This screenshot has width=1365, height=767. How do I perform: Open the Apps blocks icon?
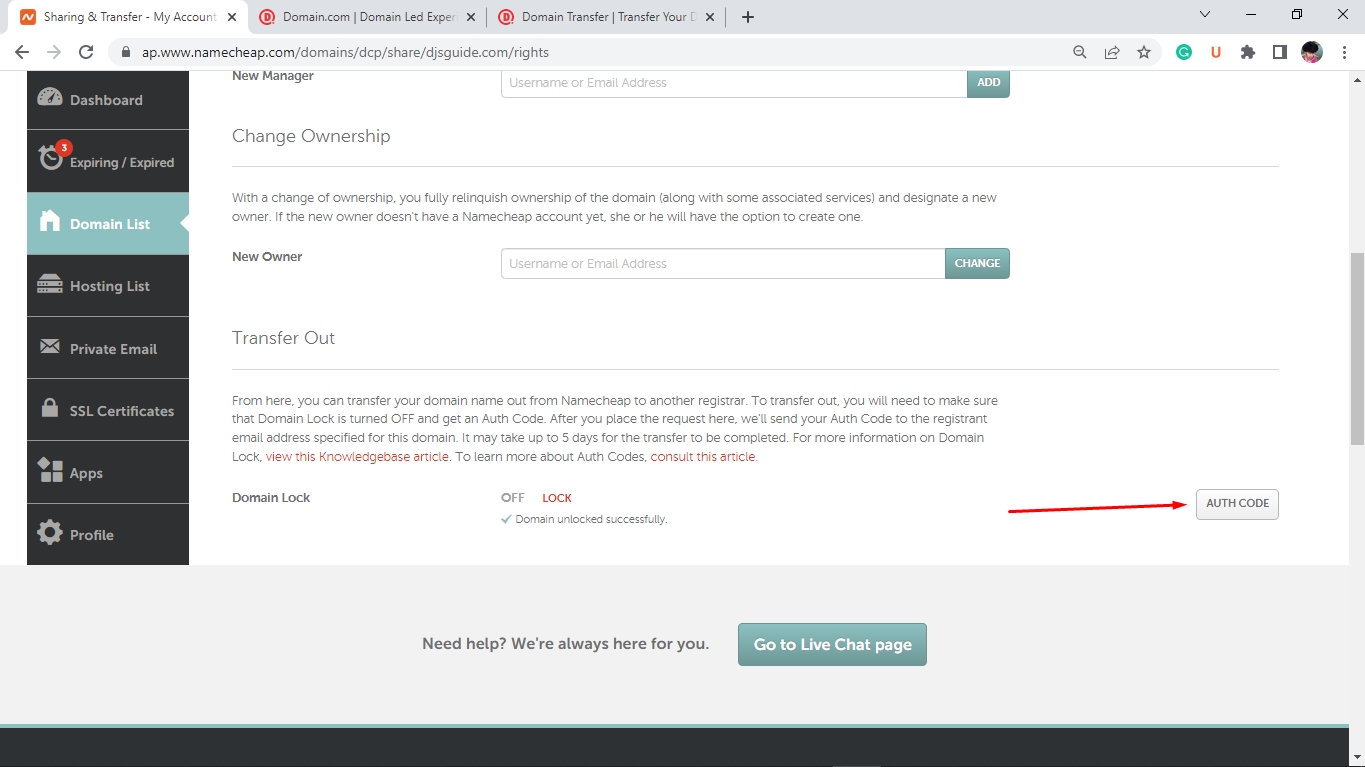[50, 471]
